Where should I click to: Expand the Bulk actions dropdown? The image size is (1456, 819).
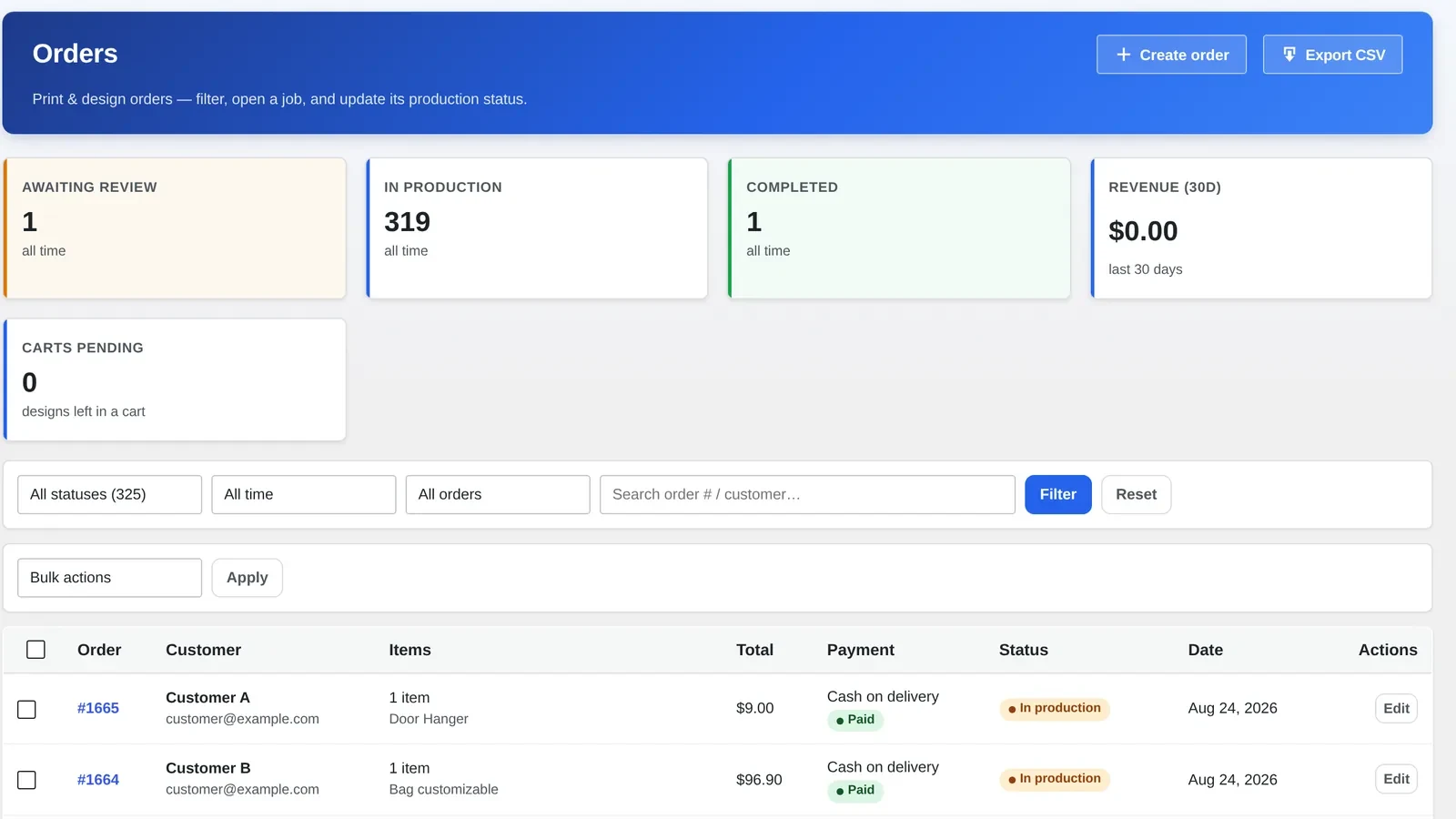(x=109, y=578)
